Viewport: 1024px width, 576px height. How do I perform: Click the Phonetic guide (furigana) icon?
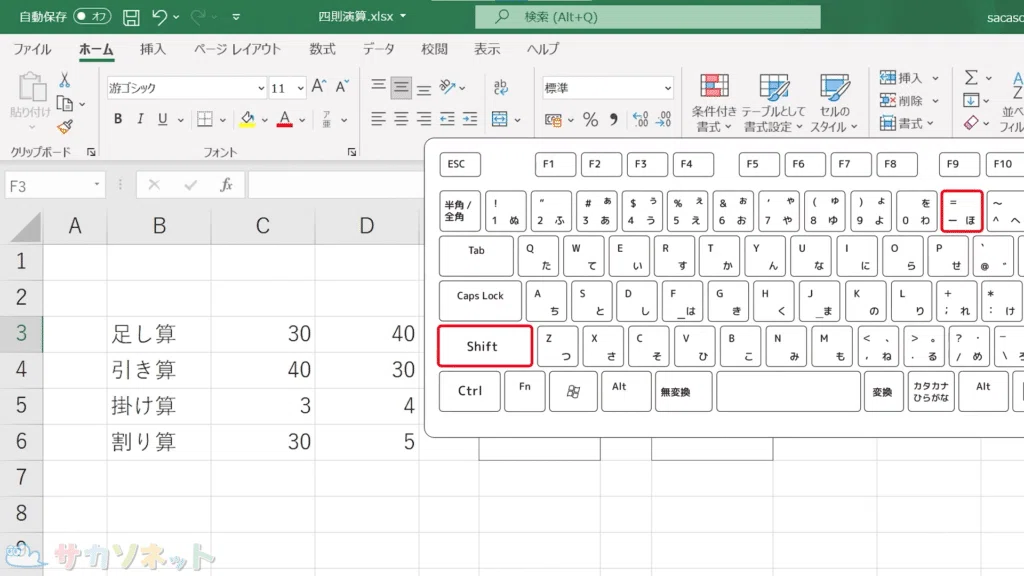tap(327, 119)
